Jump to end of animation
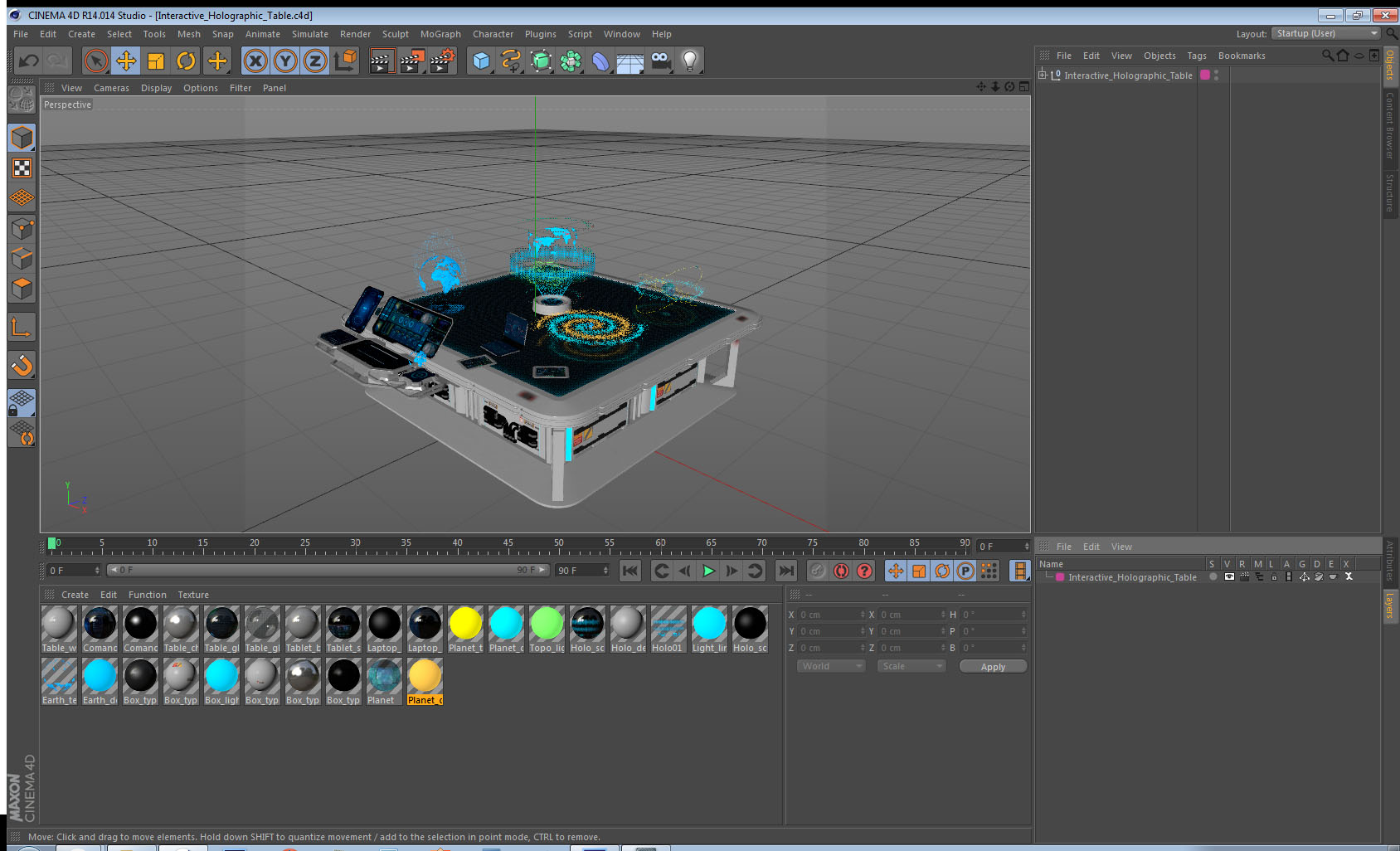 [x=786, y=571]
